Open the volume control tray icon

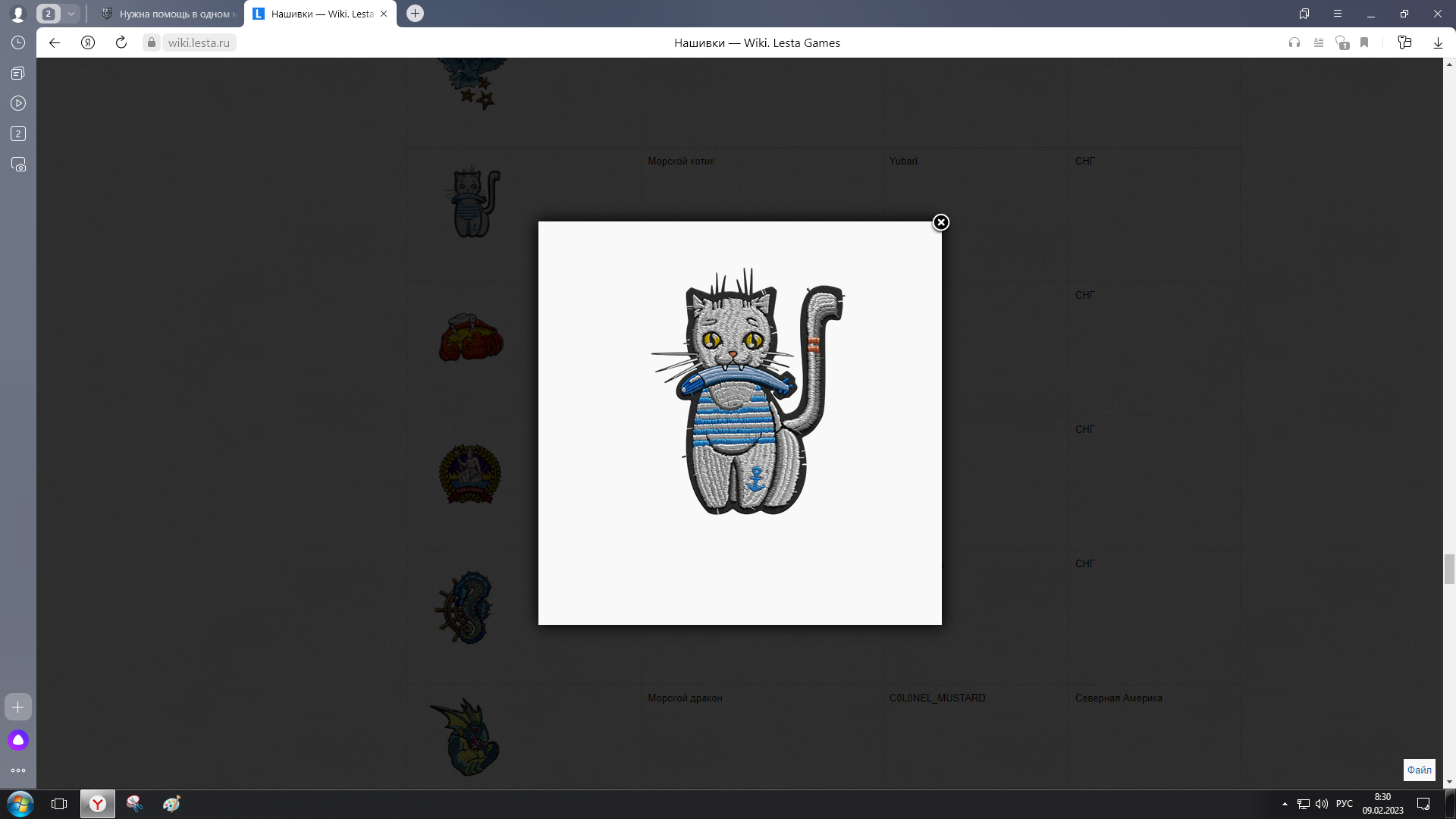point(1322,804)
